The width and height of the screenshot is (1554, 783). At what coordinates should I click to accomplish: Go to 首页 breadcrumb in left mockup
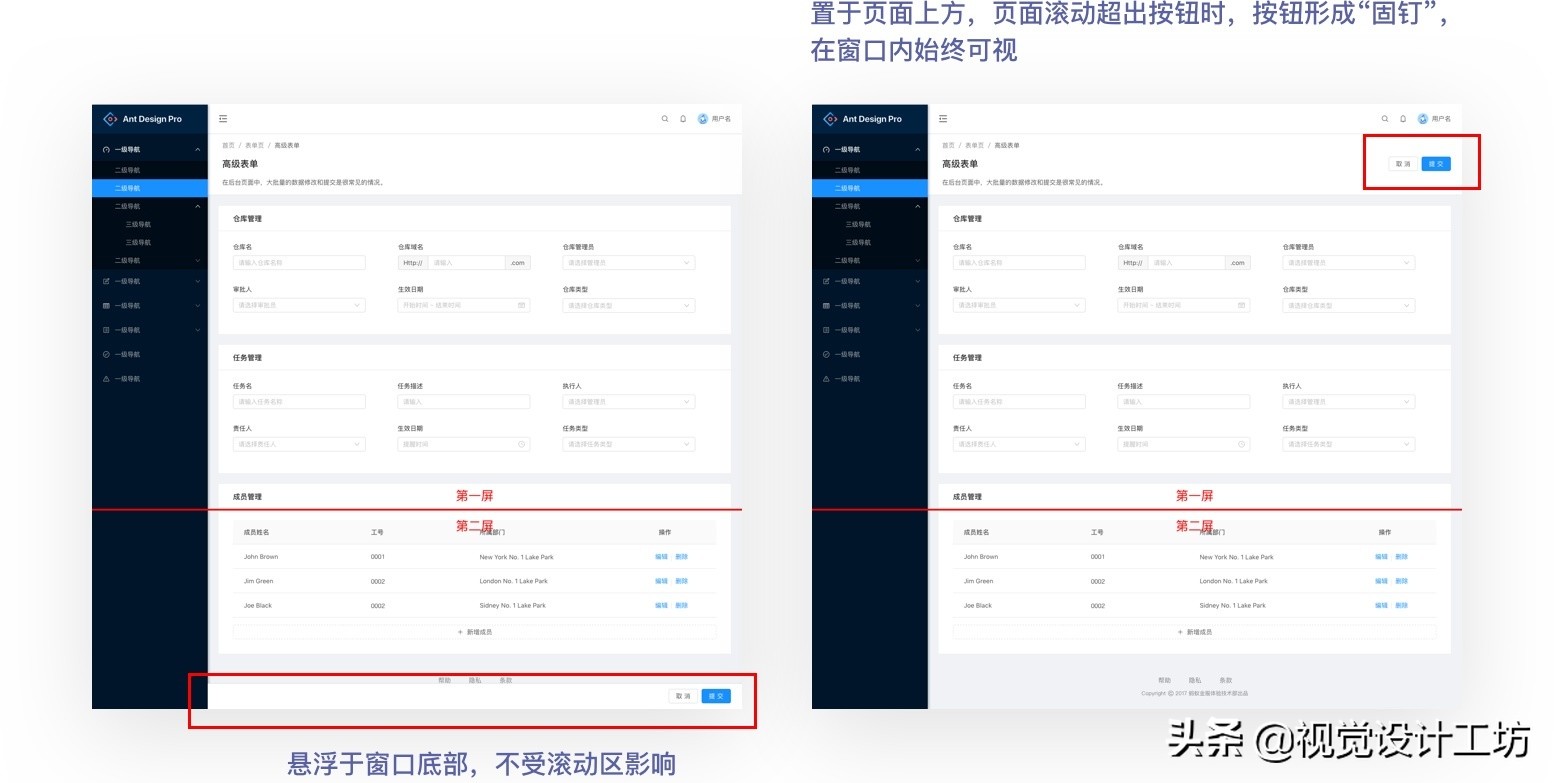pos(228,146)
